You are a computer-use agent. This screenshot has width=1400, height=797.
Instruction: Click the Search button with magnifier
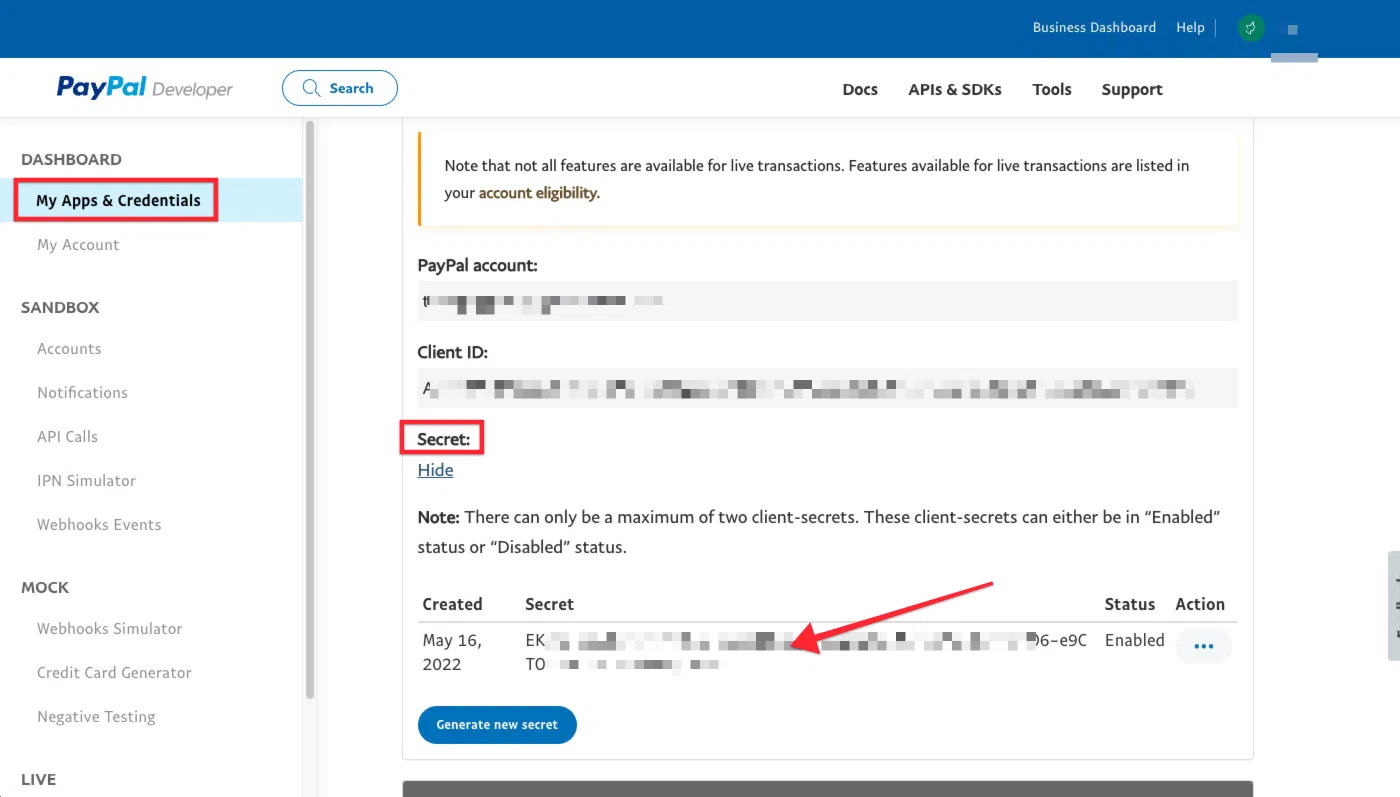(339, 88)
